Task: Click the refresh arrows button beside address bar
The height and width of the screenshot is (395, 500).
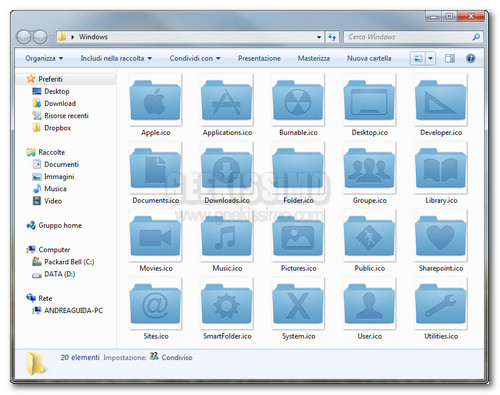Action: (332, 37)
